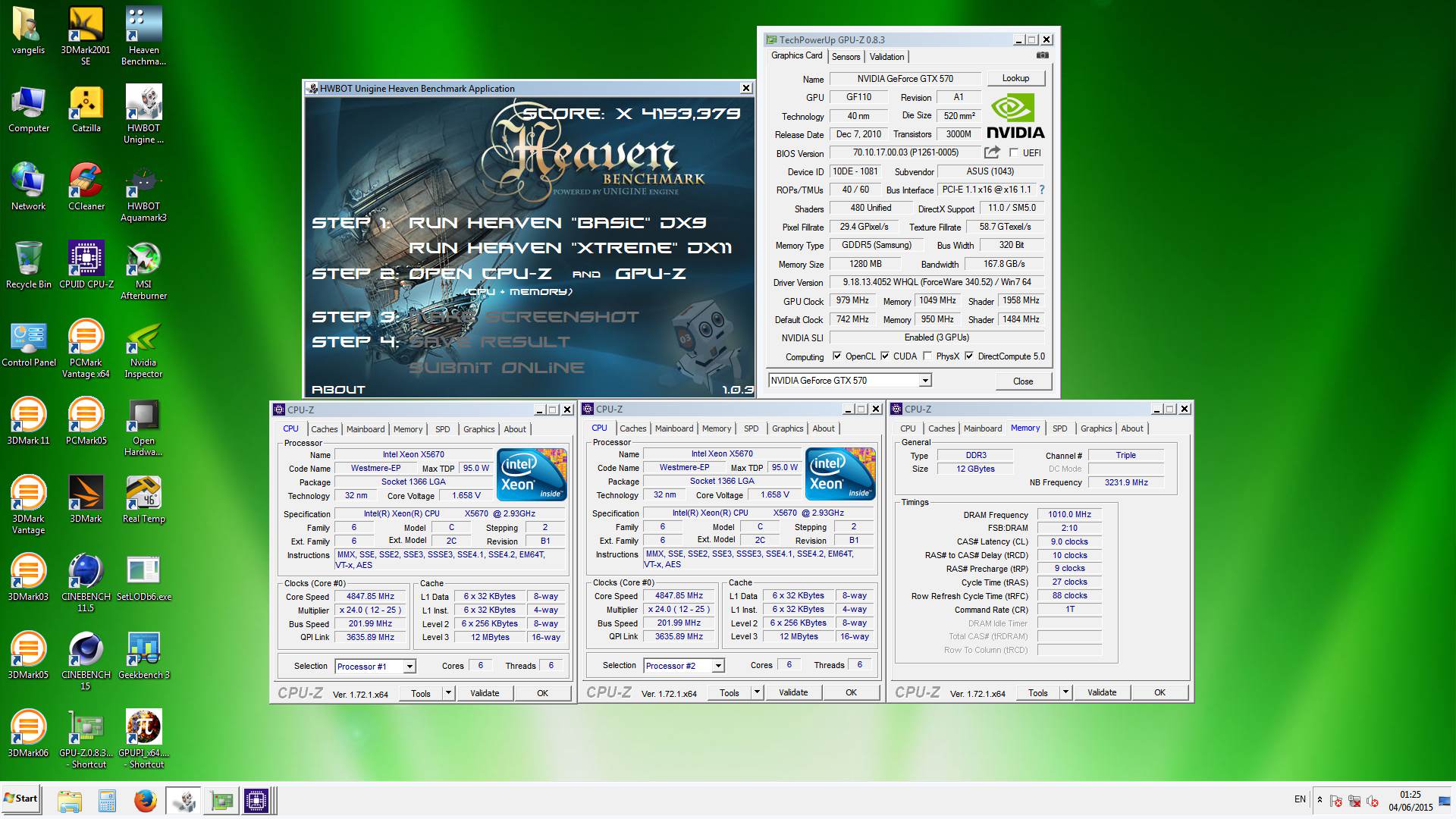
Task: Switch to the Sensors tab in GPU-Z
Action: 846,57
